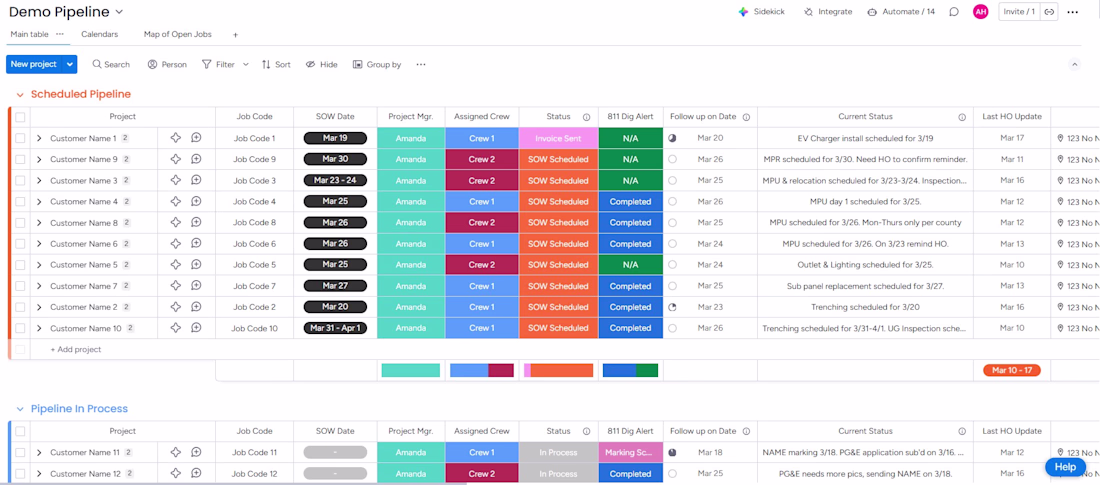The width and height of the screenshot is (1100, 485).
Task: Click the Search tool
Action: coord(111,65)
